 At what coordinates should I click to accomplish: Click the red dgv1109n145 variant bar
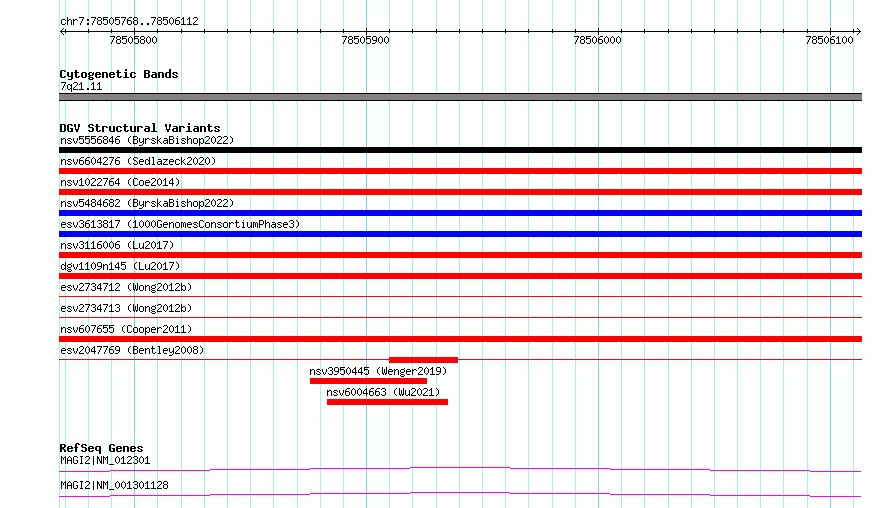click(x=460, y=276)
